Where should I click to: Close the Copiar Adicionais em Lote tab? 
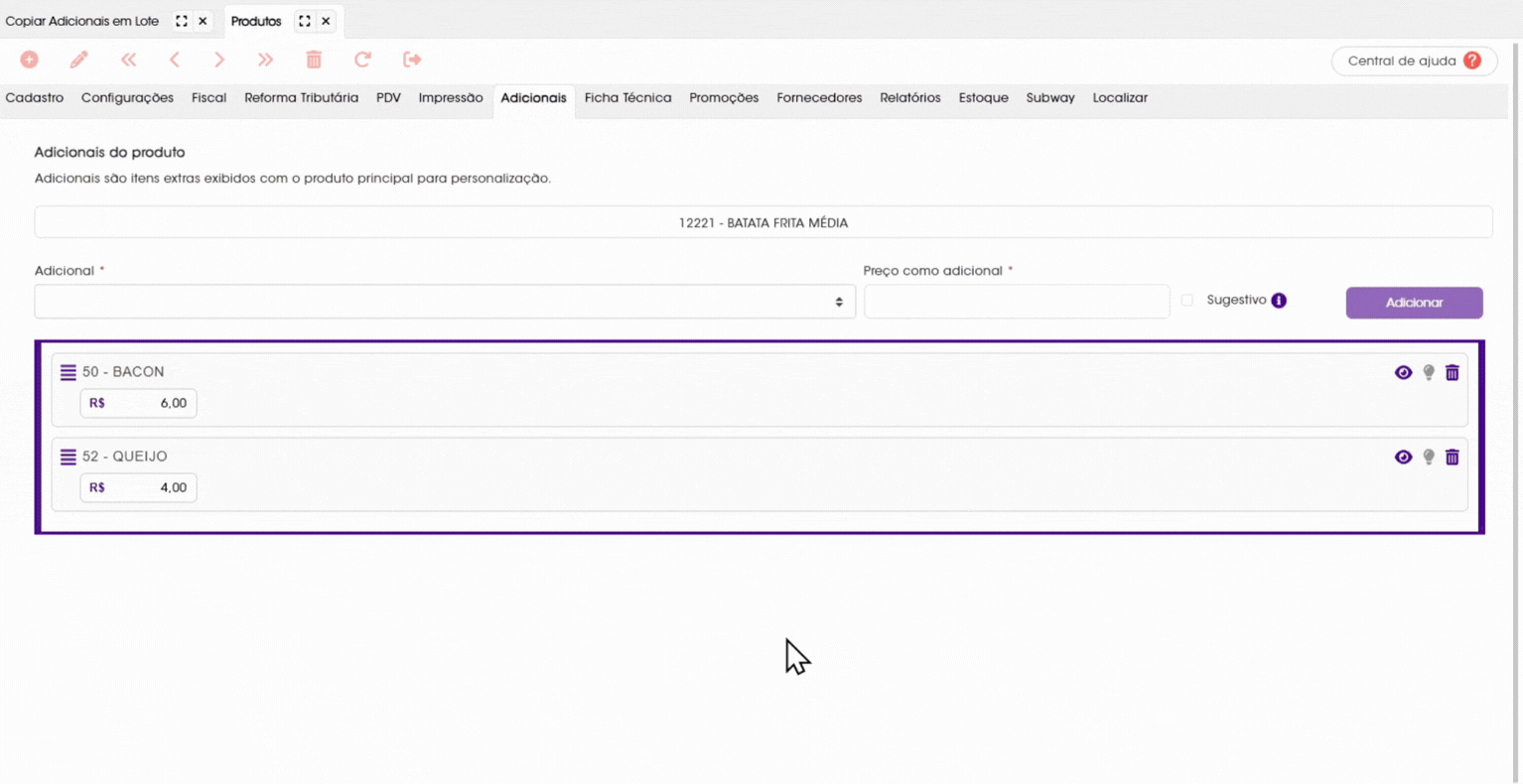pyautogui.click(x=203, y=21)
